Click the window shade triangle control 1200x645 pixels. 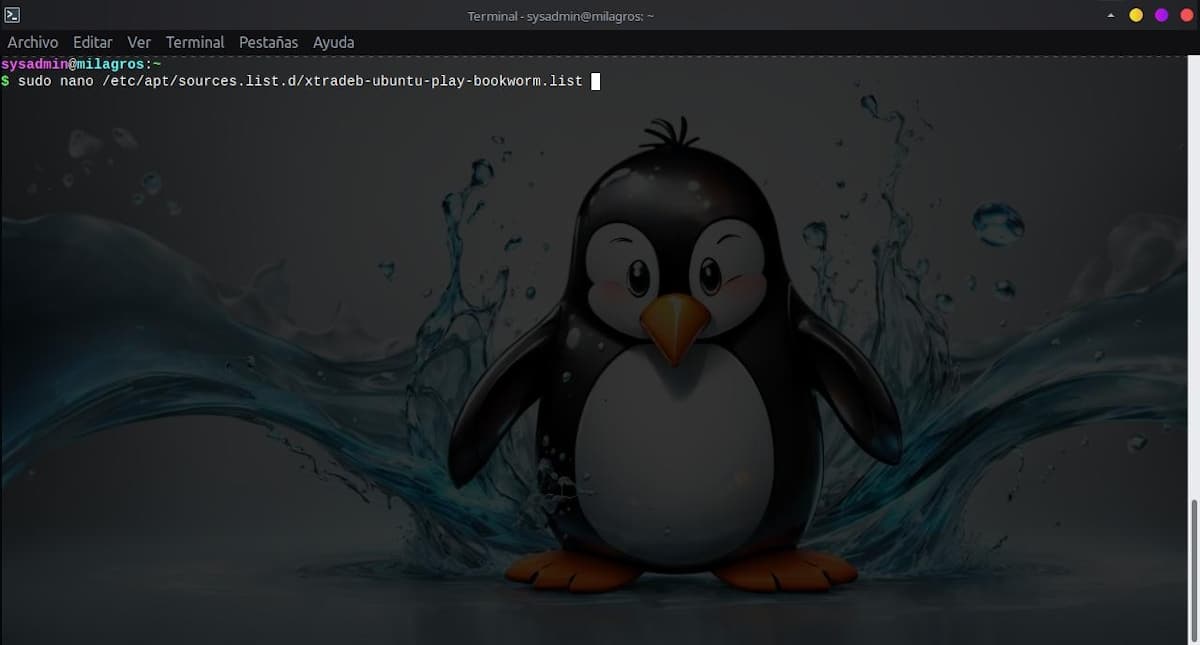pos(1110,15)
